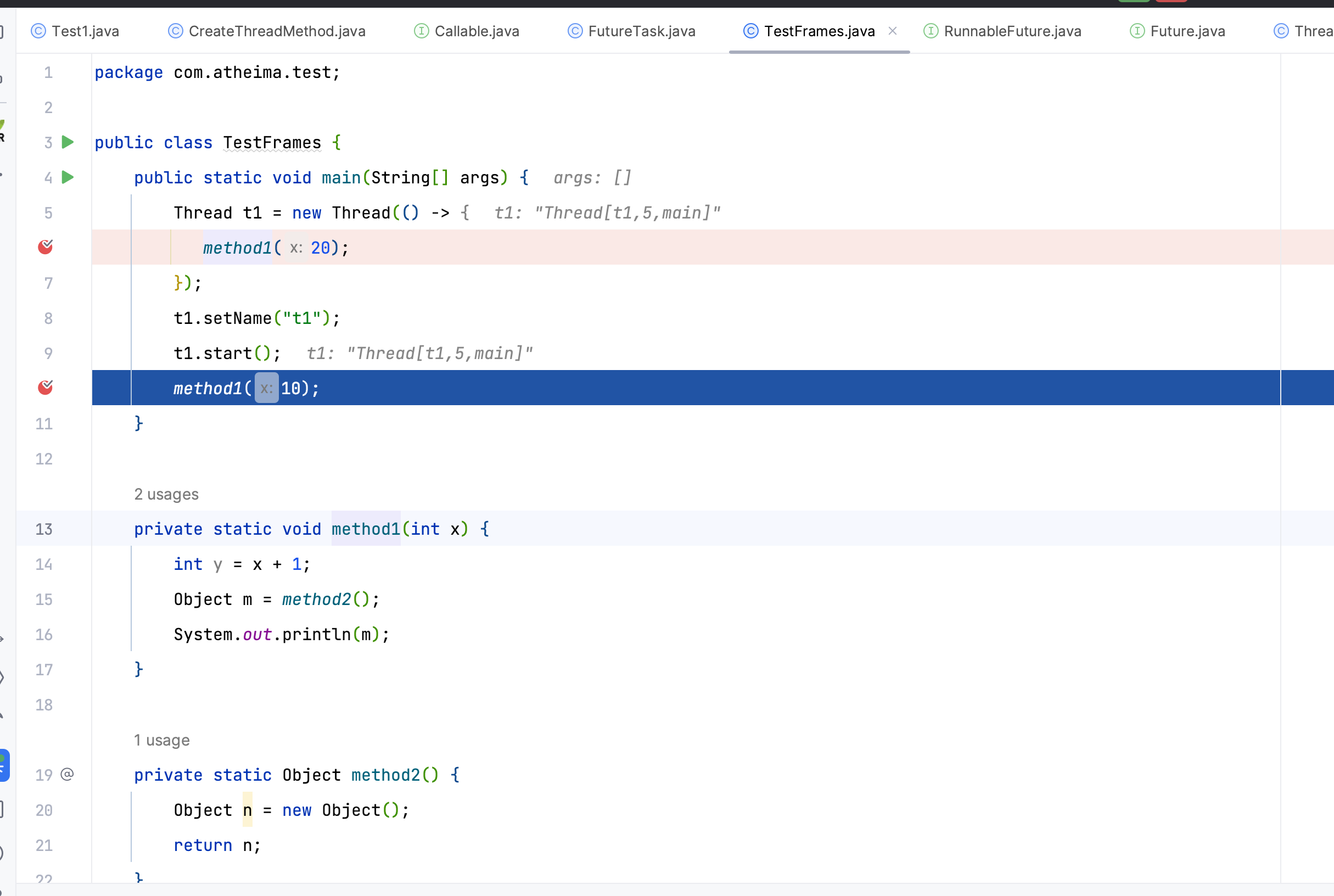Image resolution: width=1334 pixels, height=896 pixels.
Task: Click the run gutter icon beside class TestFrames
Action: [68, 142]
